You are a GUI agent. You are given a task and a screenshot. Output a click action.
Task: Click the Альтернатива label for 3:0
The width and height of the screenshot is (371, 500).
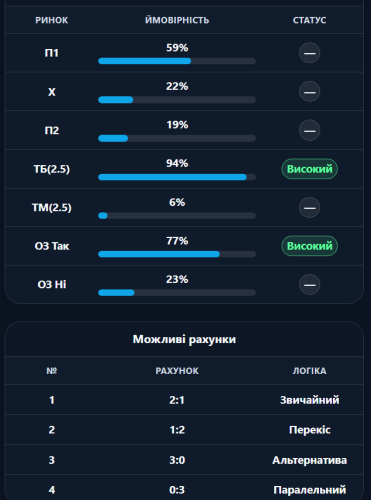point(309,460)
